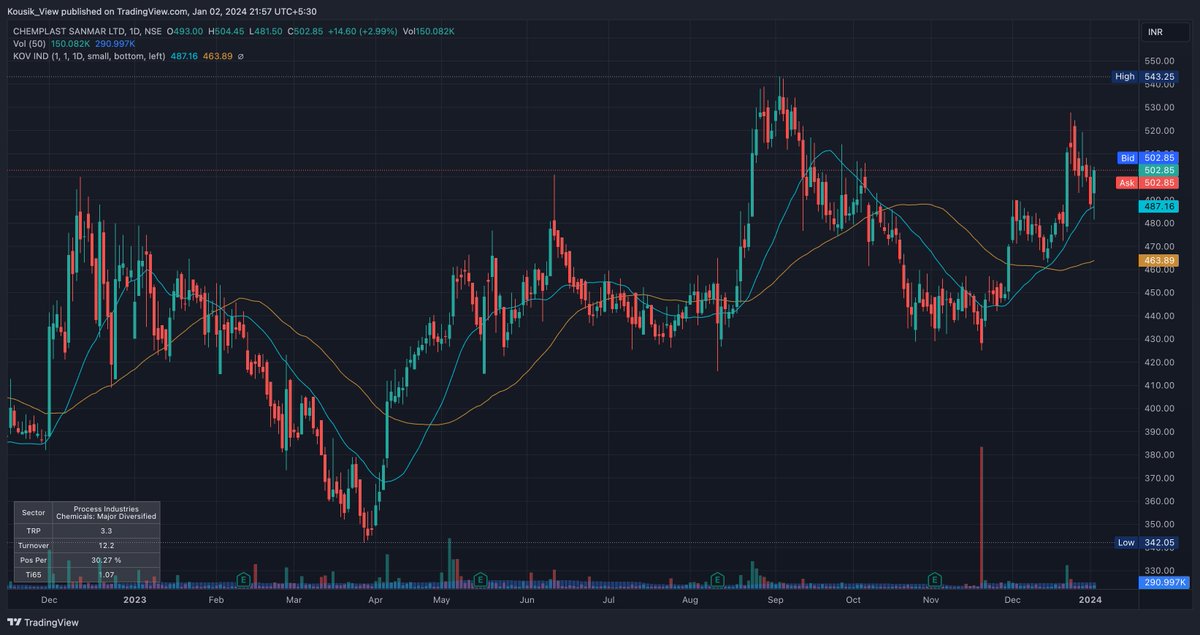Click the 400.00 price axis label
The height and width of the screenshot is (635, 1200).
(x=1159, y=408)
